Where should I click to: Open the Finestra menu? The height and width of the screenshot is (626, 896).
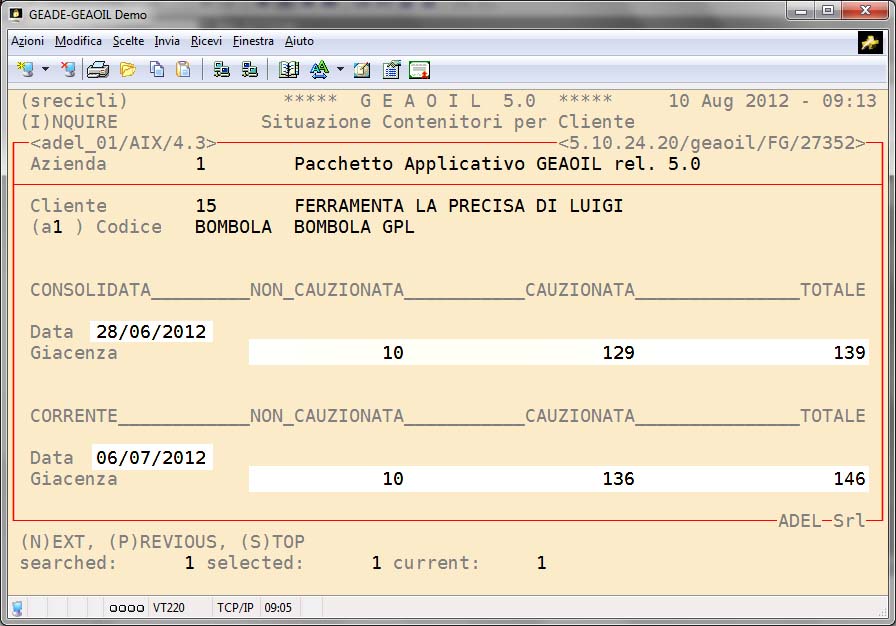(253, 41)
